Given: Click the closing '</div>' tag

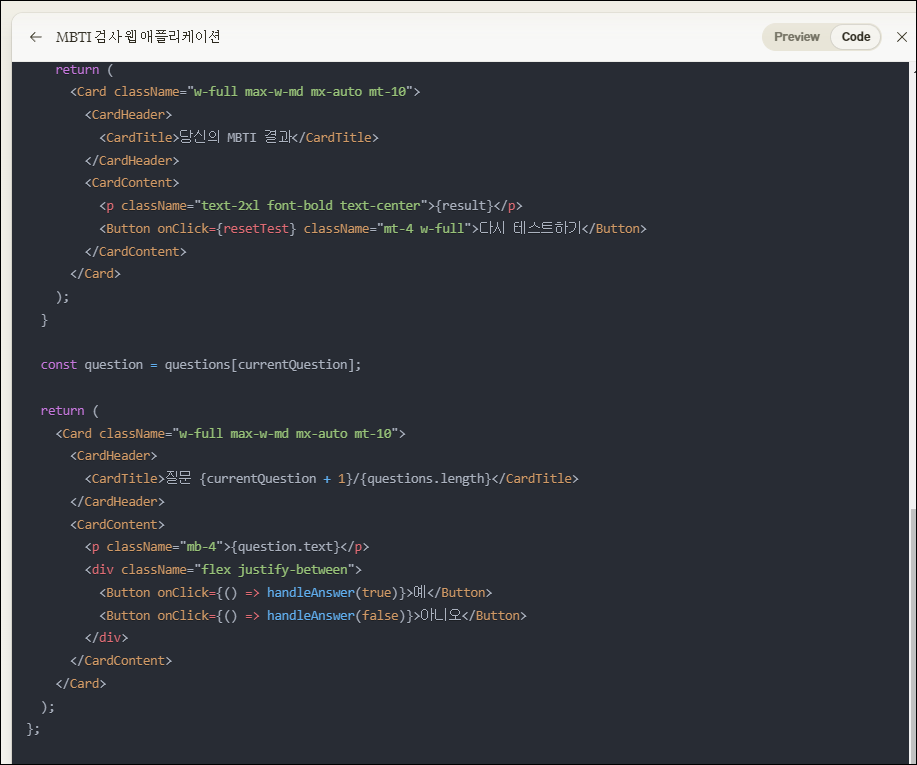Looking at the screenshot, I should (x=106, y=638).
